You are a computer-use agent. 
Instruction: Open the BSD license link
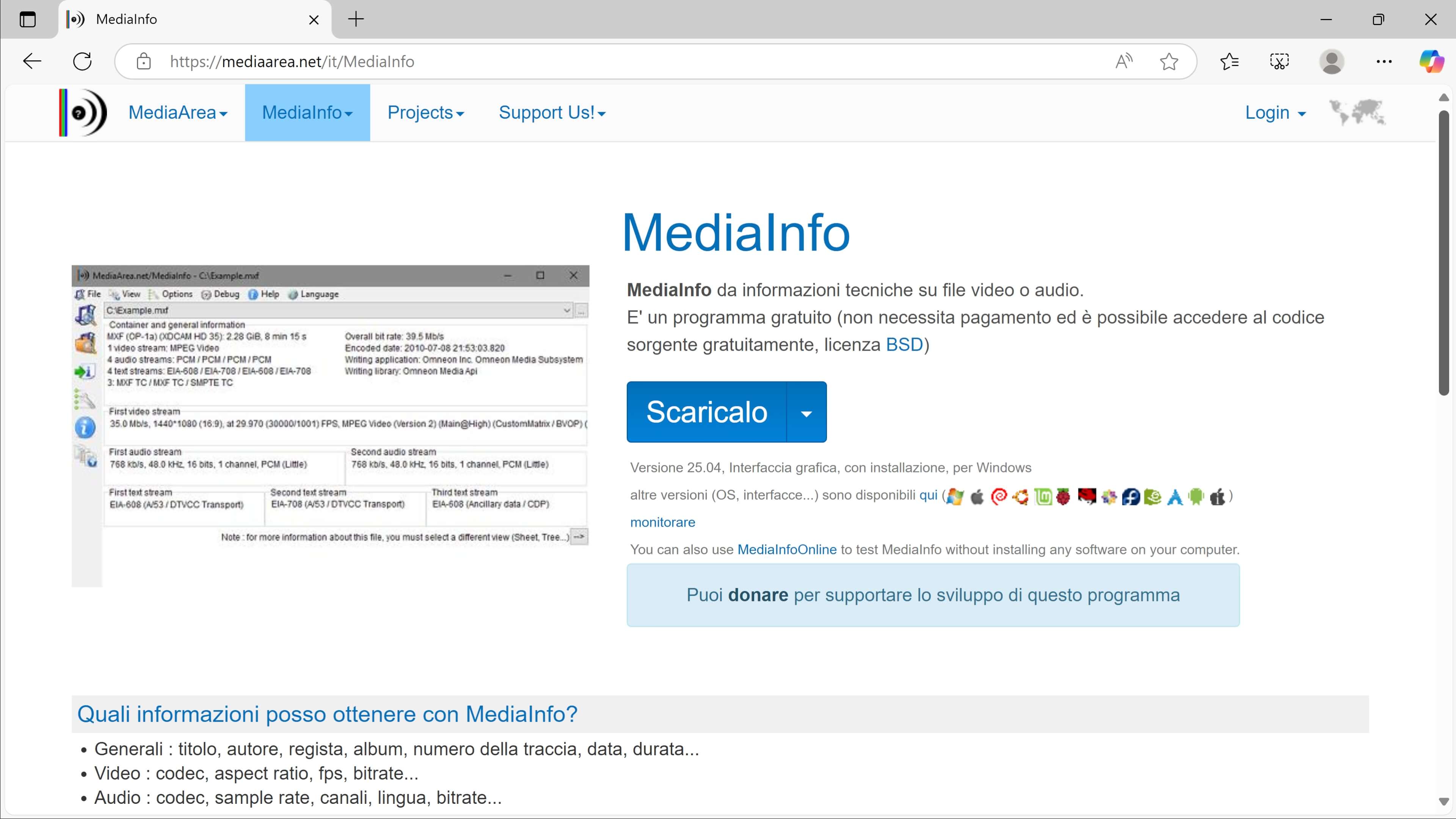tap(904, 344)
